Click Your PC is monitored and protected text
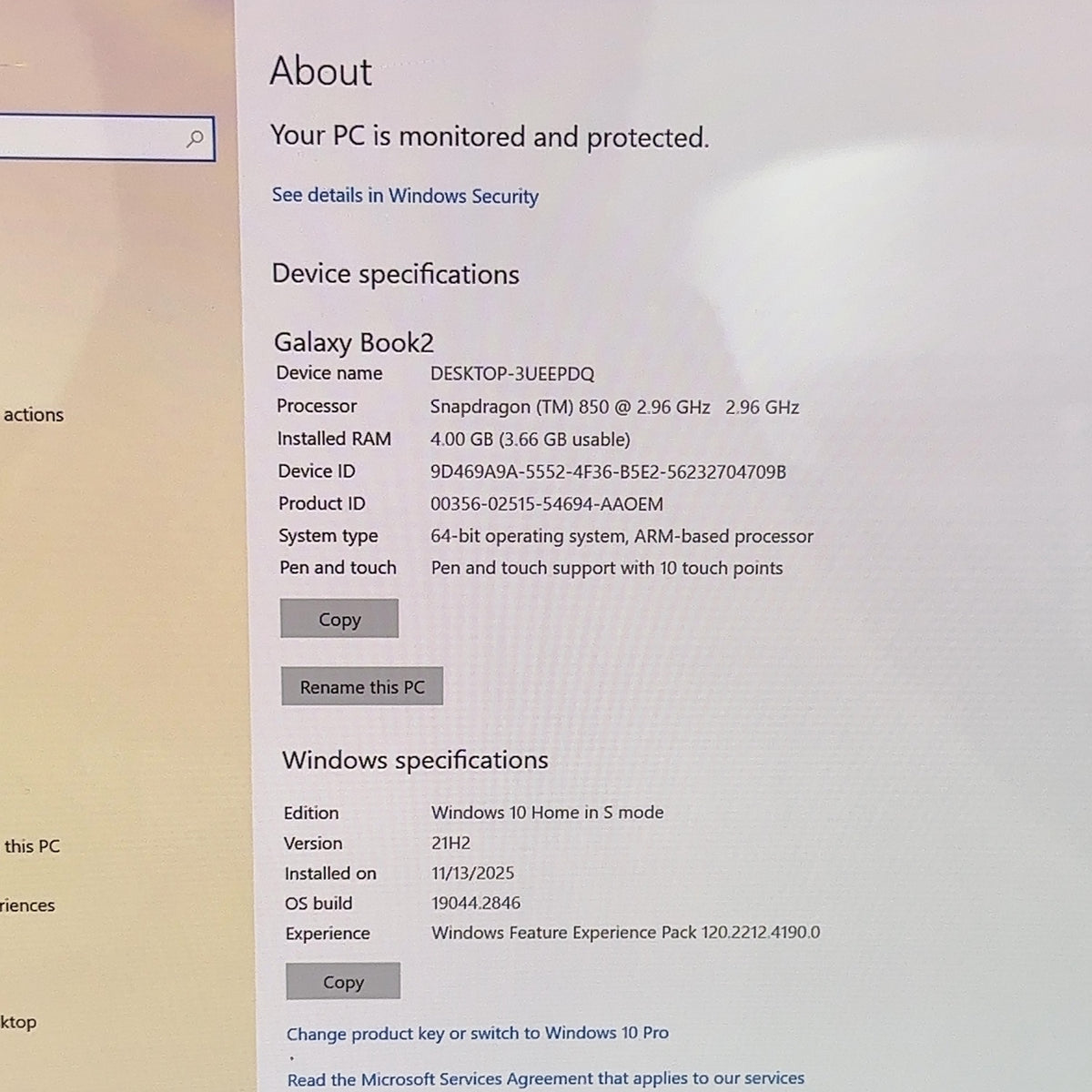Viewport: 1092px width, 1092px height. point(490,136)
